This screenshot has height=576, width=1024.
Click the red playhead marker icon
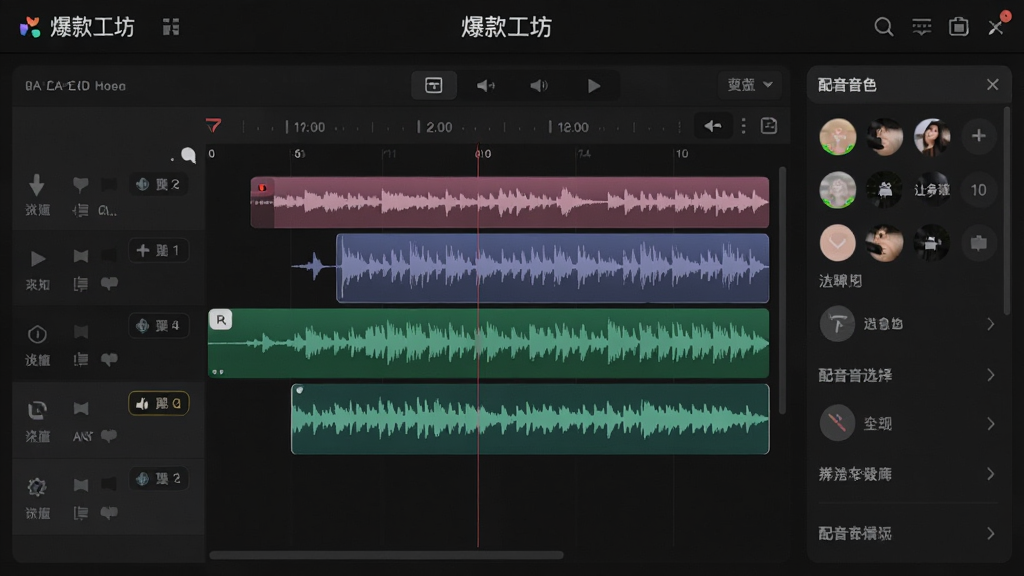tap(214, 125)
